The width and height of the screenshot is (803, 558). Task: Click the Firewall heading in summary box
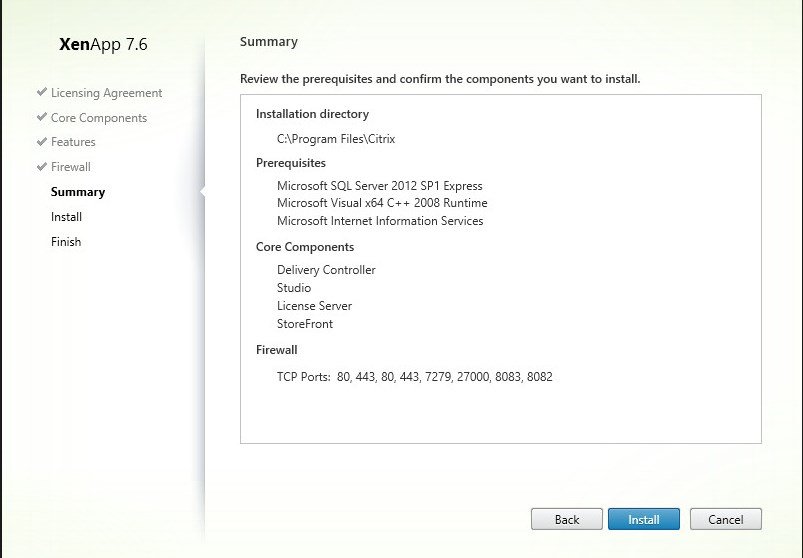pos(277,350)
